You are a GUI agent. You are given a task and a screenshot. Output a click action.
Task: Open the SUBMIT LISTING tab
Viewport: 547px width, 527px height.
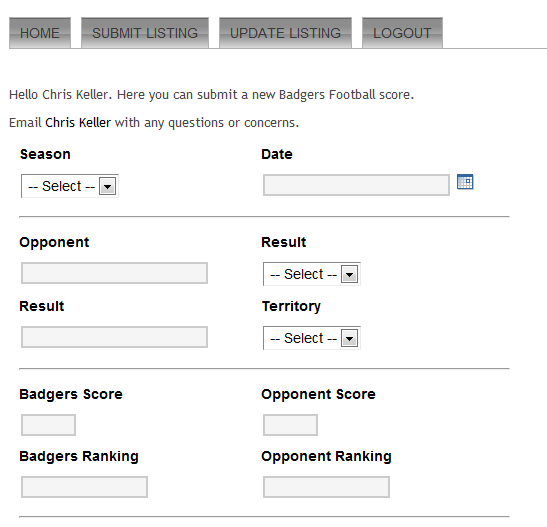pyautogui.click(x=145, y=33)
